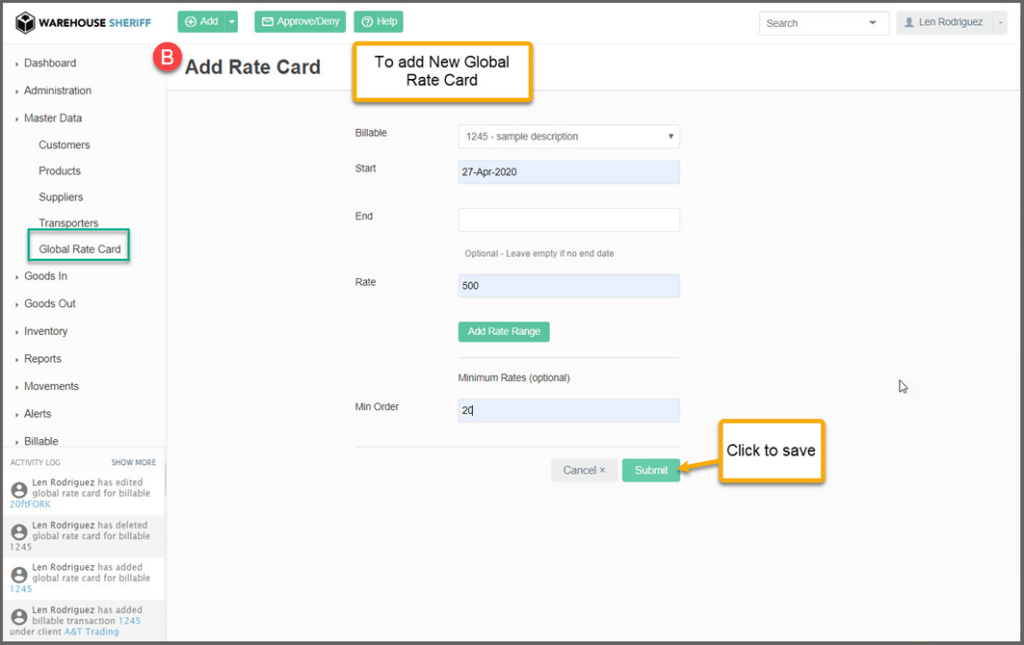Click the Help button
The height and width of the screenshot is (645, 1024).
[378, 22]
